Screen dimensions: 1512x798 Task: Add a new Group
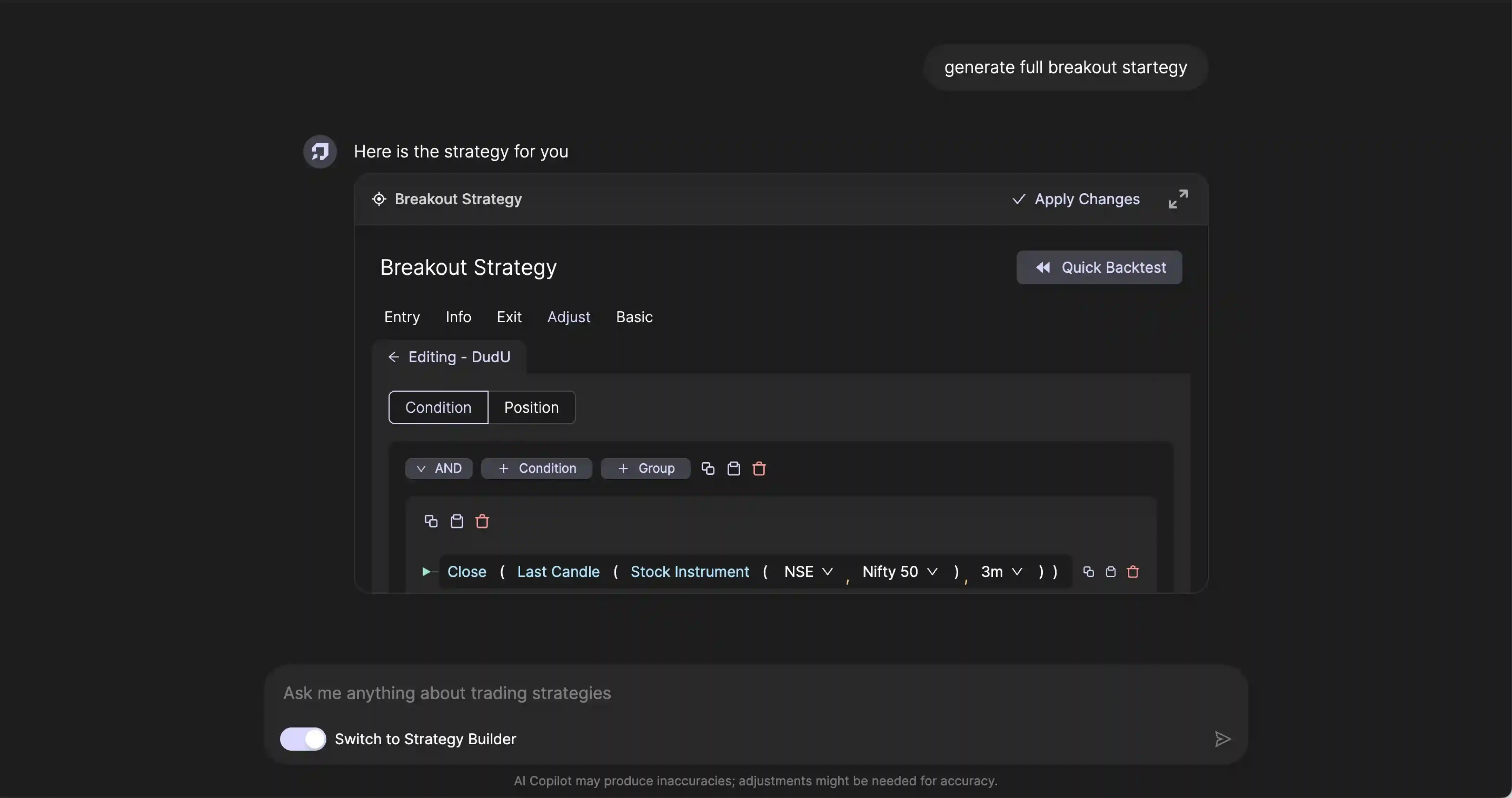(645, 468)
